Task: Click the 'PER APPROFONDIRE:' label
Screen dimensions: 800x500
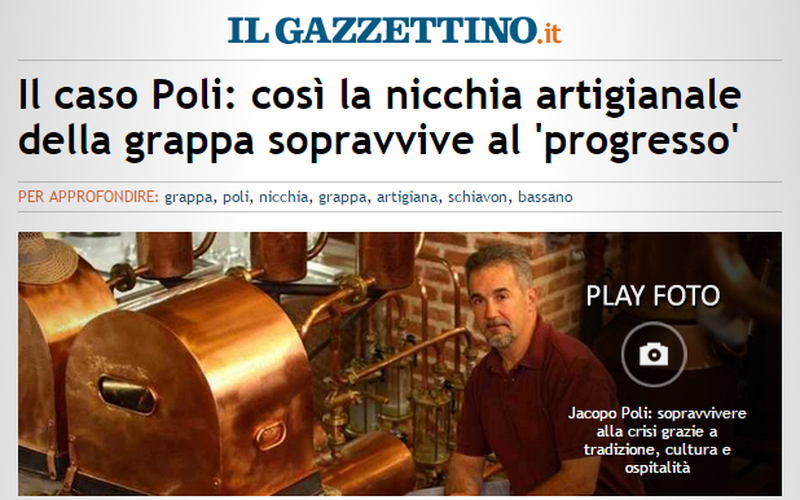Action: (88, 197)
